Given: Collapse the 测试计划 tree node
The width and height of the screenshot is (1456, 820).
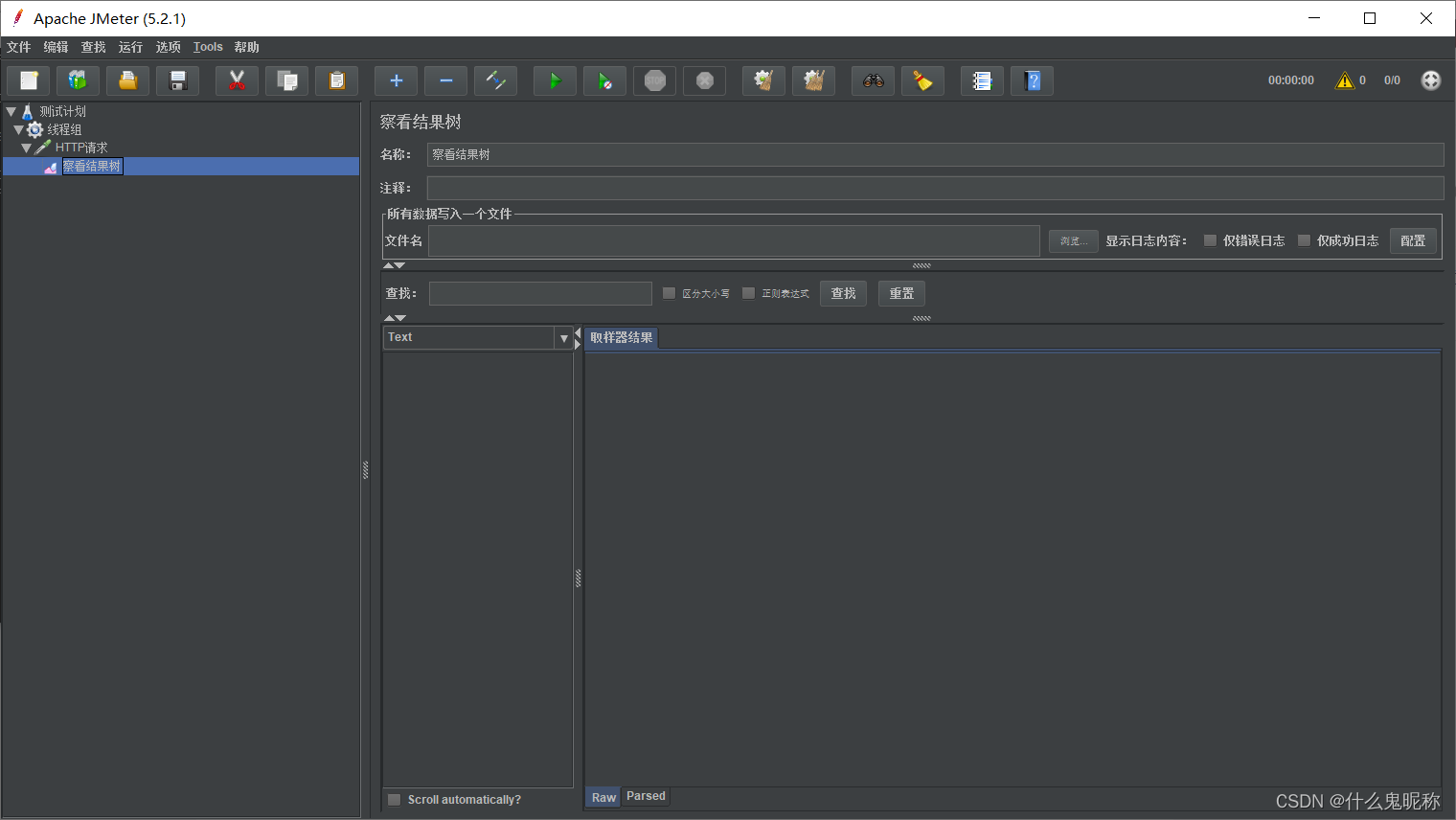Looking at the screenshot, I should coord(11,112).
